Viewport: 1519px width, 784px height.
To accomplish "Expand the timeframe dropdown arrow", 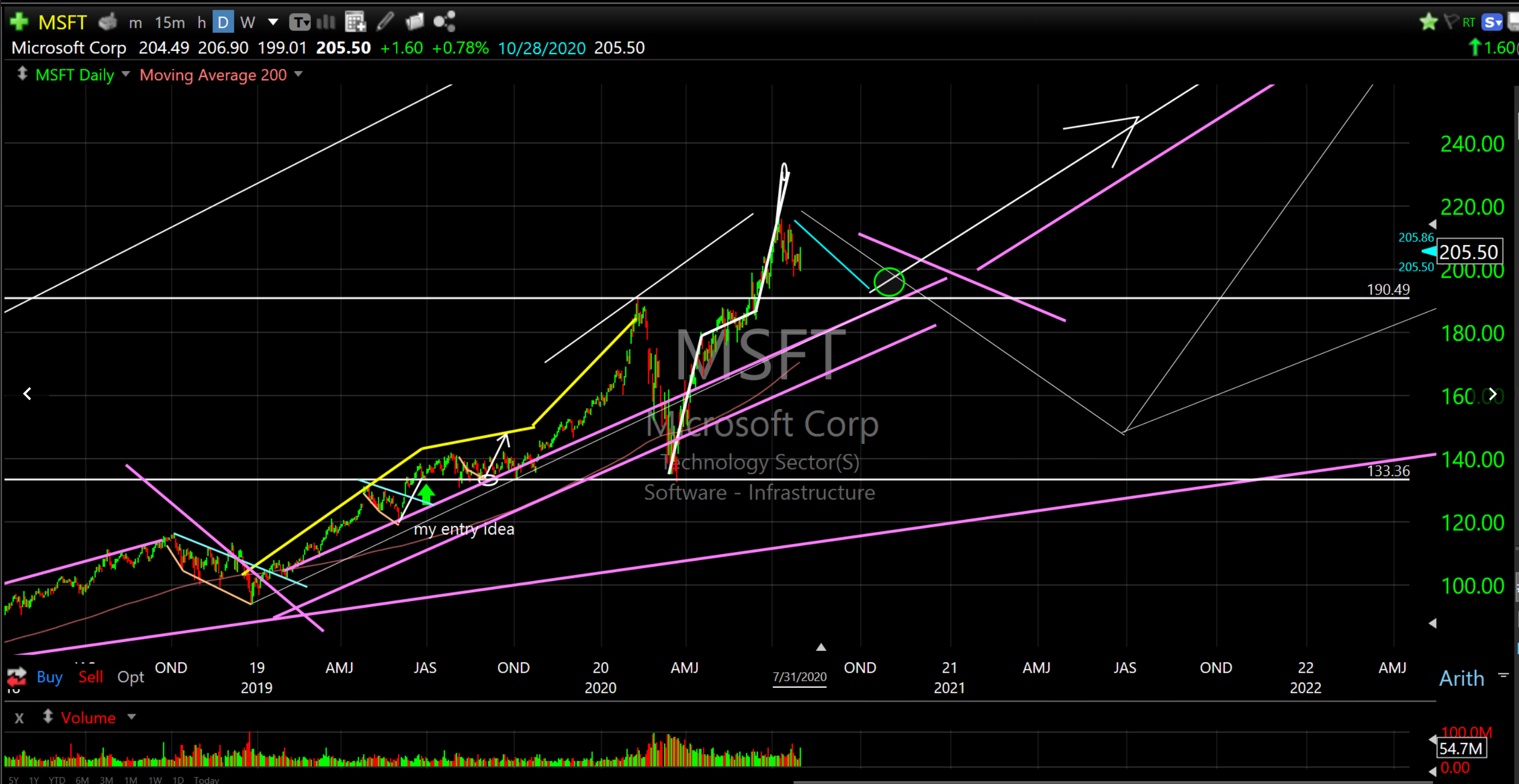I will 272,22.
